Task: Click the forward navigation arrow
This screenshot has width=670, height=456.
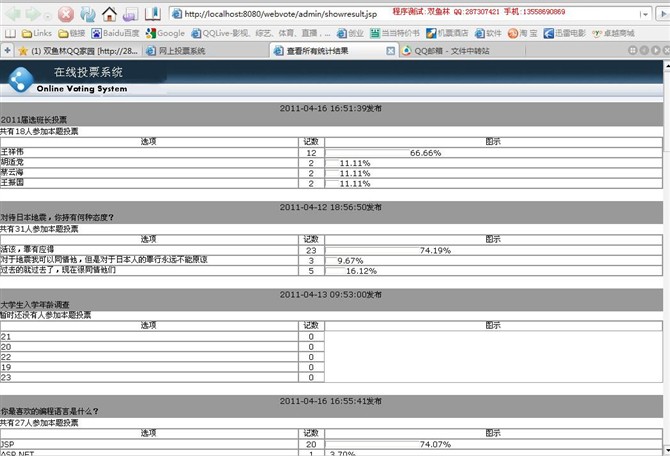Action: [x=32, y=14]
